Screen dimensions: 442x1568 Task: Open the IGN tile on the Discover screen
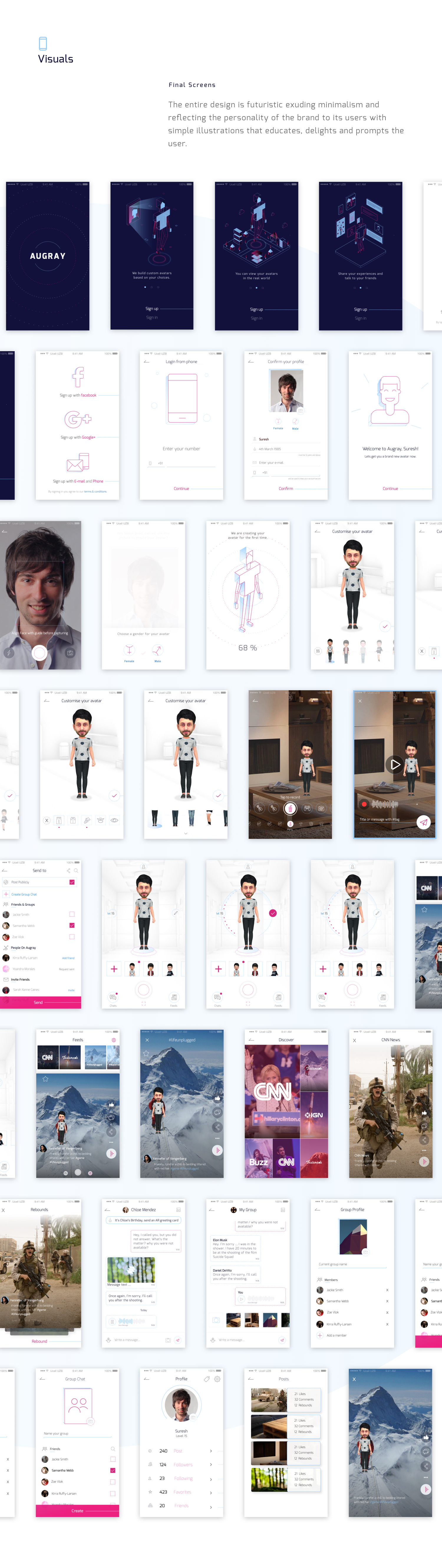click(x=314, y=1115)
